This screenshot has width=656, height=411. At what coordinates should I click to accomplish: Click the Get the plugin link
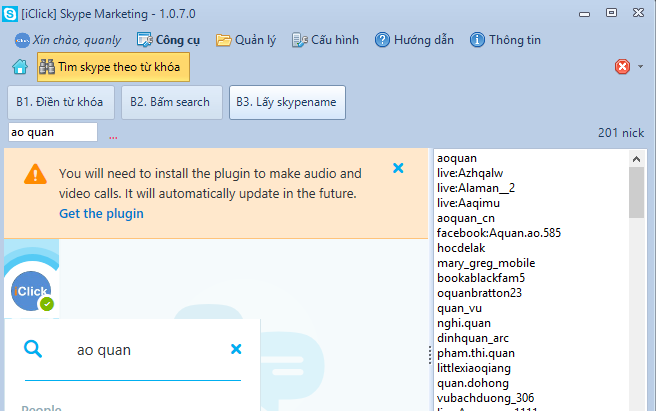[101, 213]
